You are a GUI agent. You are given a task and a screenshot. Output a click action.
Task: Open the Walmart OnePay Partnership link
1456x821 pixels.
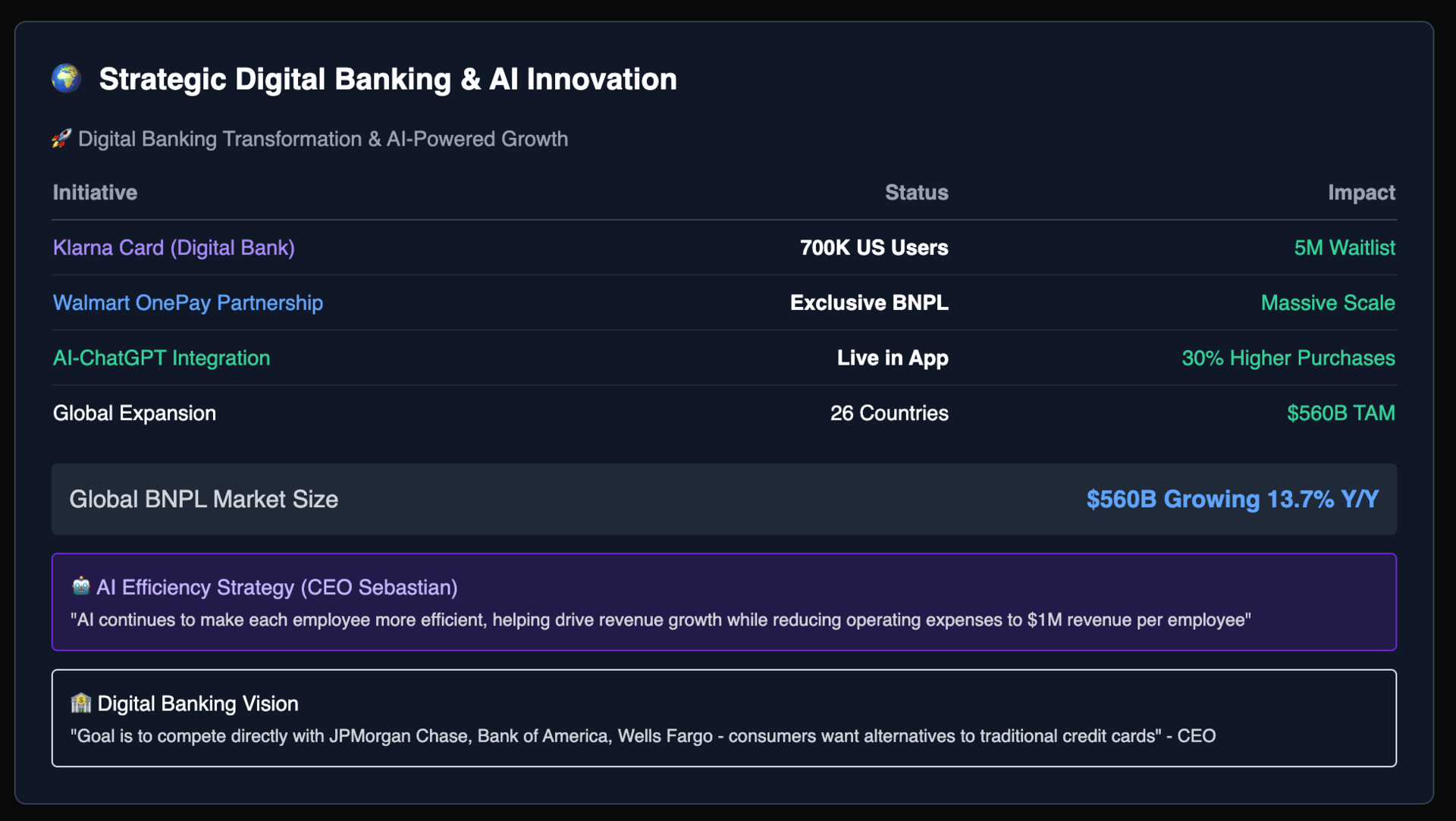click(x=188, y=303)
